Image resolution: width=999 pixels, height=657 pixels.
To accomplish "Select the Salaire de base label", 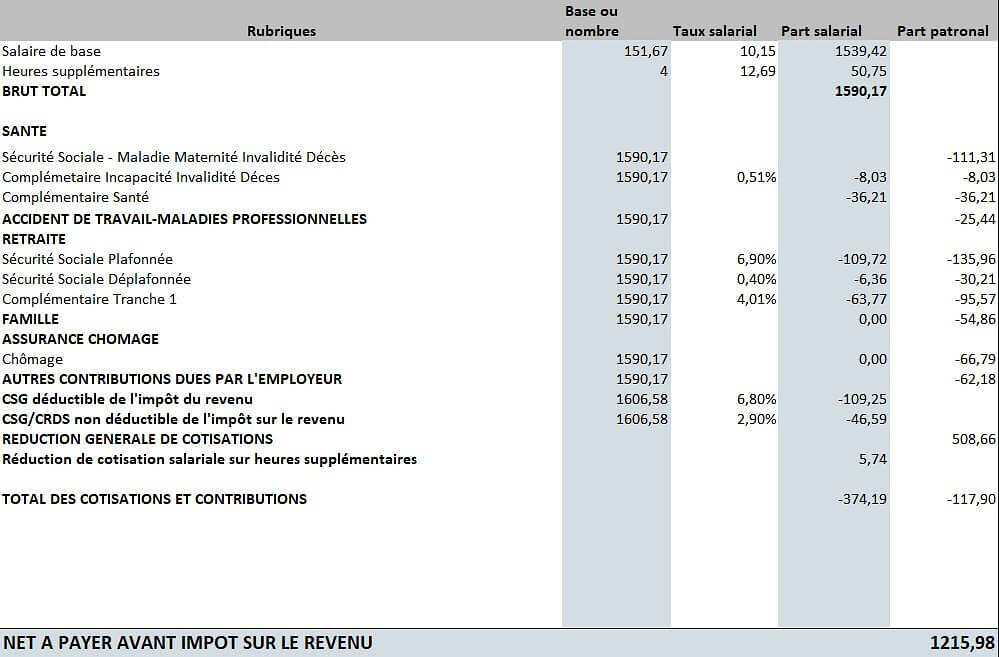I will [52, 51].
